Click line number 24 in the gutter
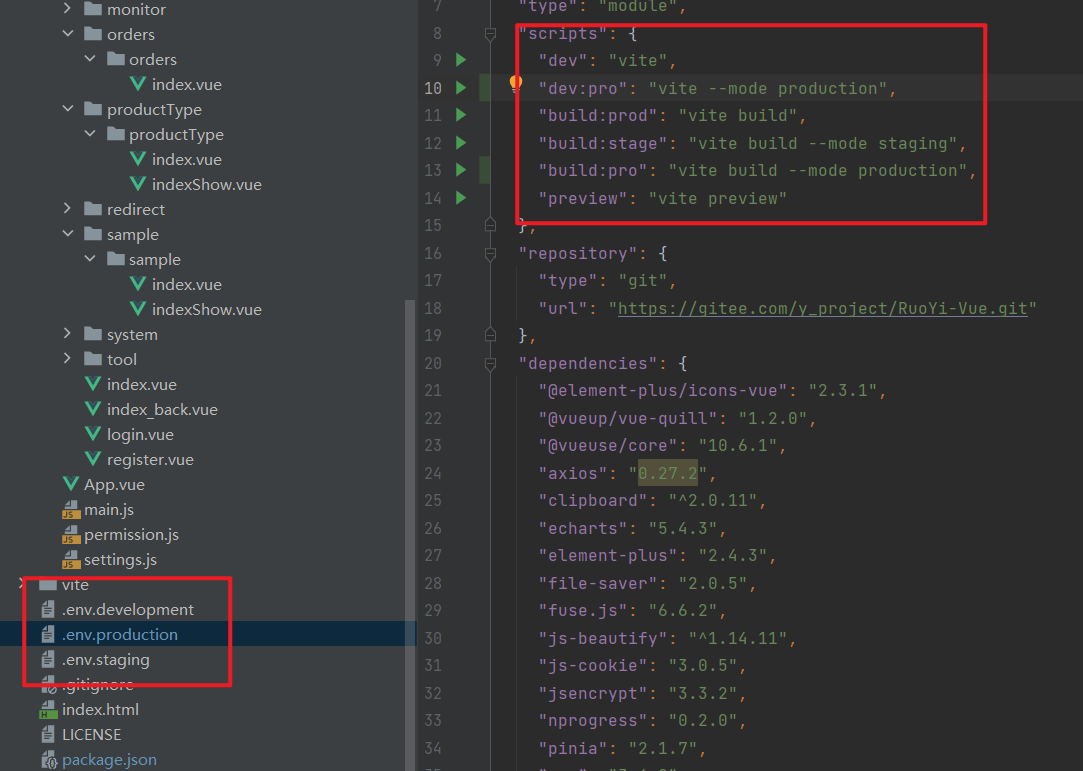 433,473
